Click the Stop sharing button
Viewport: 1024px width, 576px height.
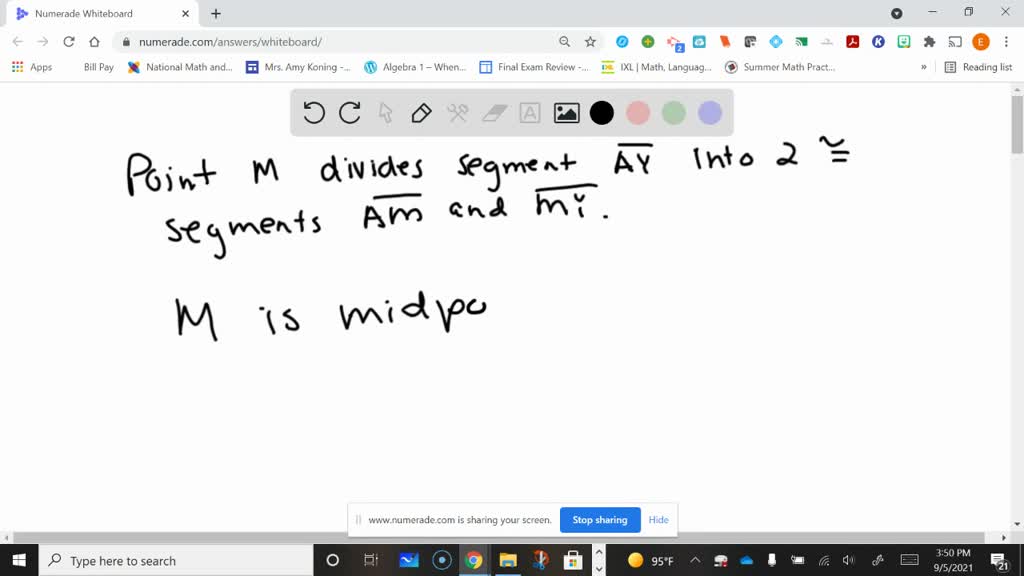pyautogui.click(x=600, y=520)
